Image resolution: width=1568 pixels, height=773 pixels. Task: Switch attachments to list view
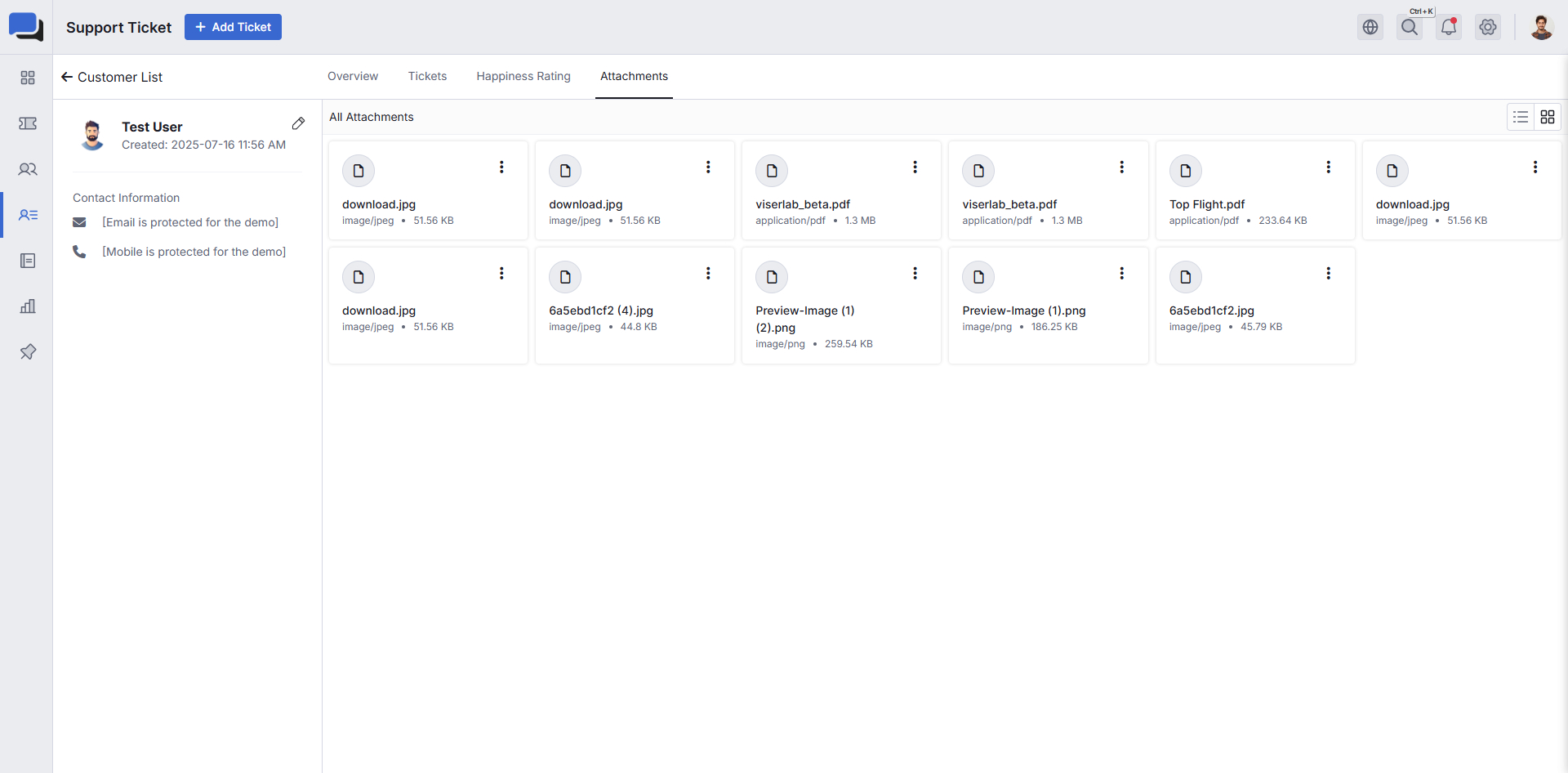click(x=1521, y=117)
